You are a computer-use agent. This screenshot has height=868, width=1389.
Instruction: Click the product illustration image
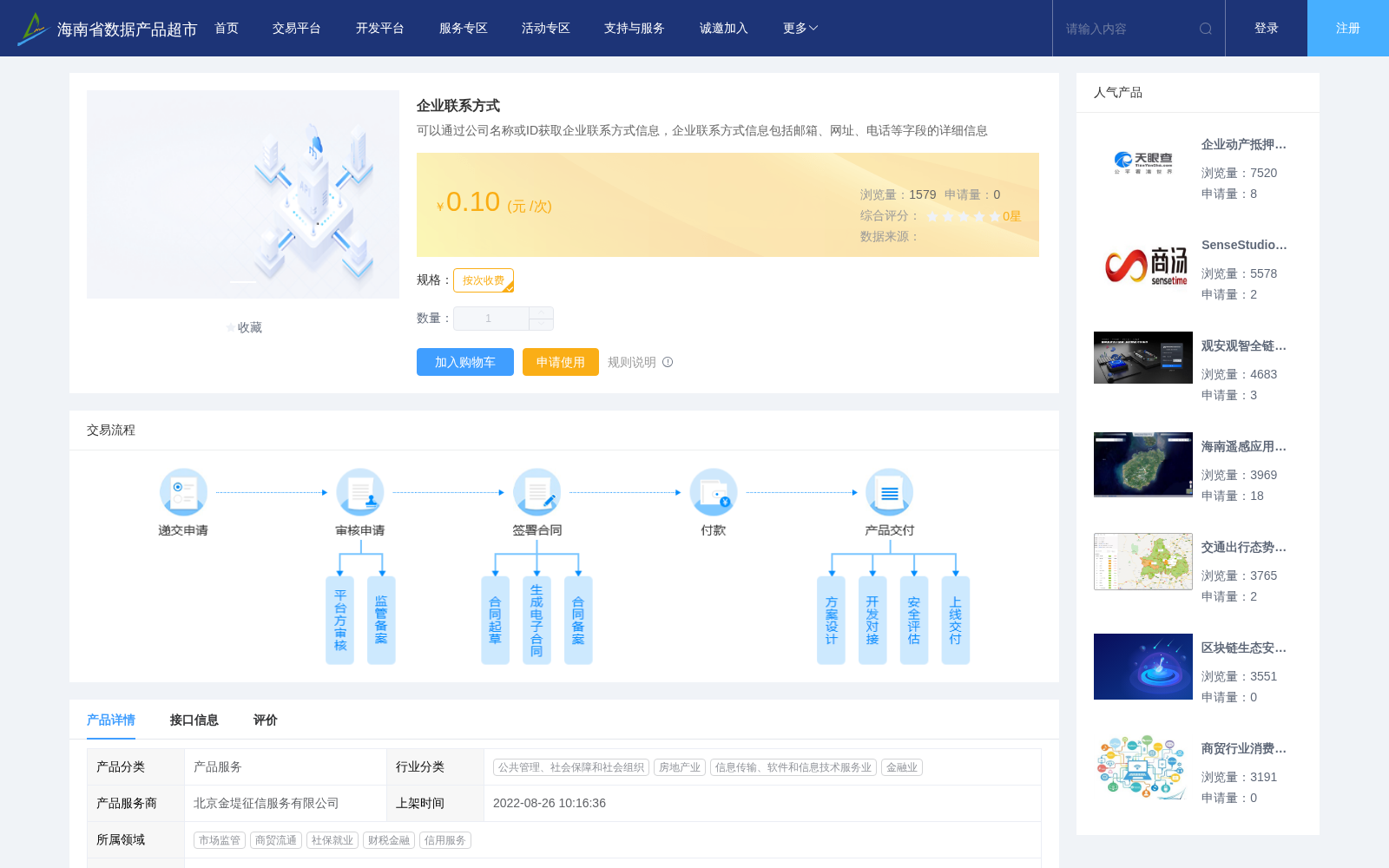(243, 194)
